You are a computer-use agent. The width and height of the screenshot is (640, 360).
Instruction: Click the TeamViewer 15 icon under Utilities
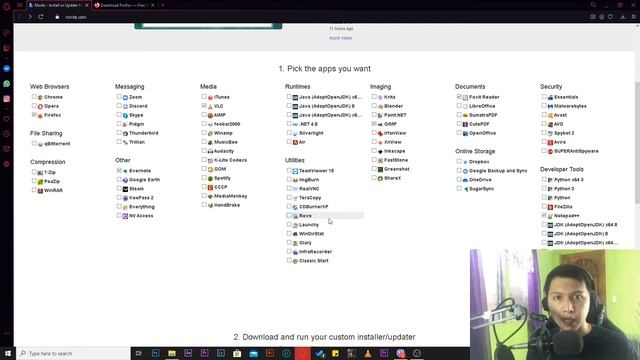(295, 171)
